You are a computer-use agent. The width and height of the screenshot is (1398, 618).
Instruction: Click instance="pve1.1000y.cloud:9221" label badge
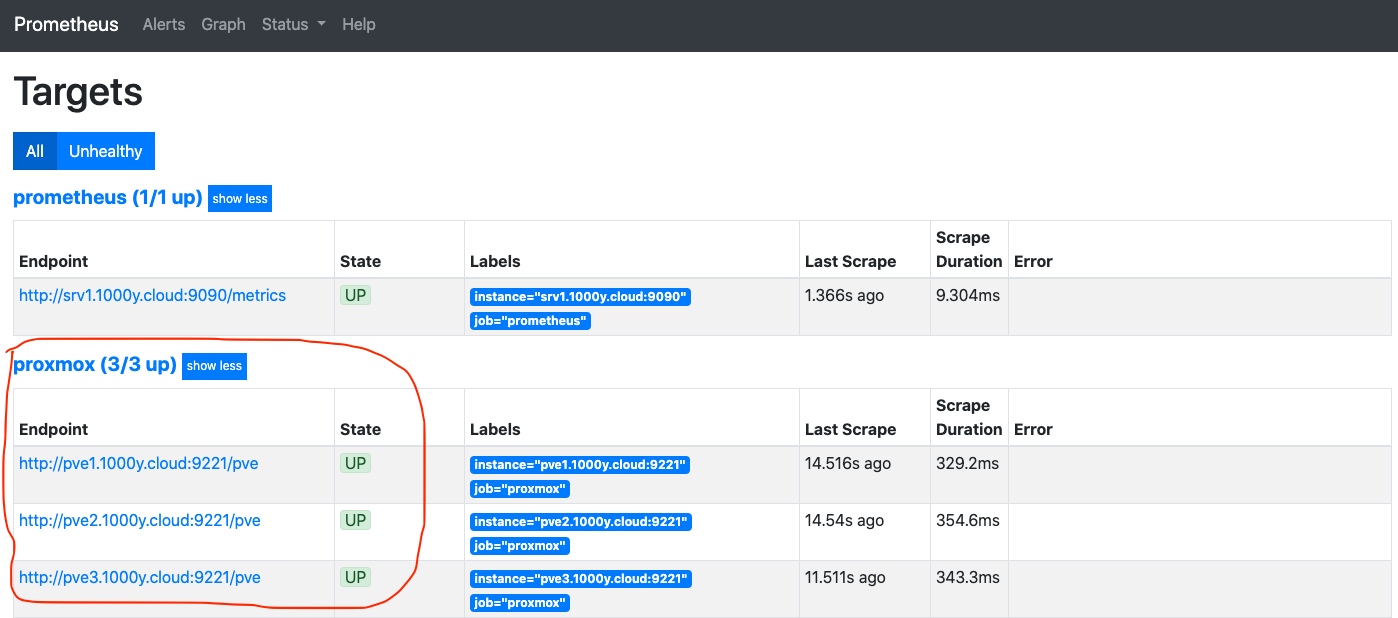[x=580, y=465]
